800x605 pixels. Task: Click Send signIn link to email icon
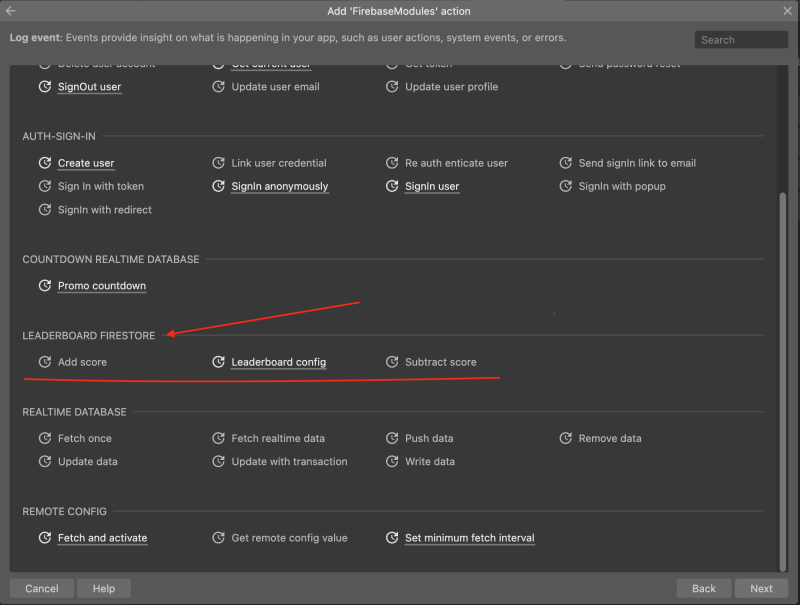(565, 163)
